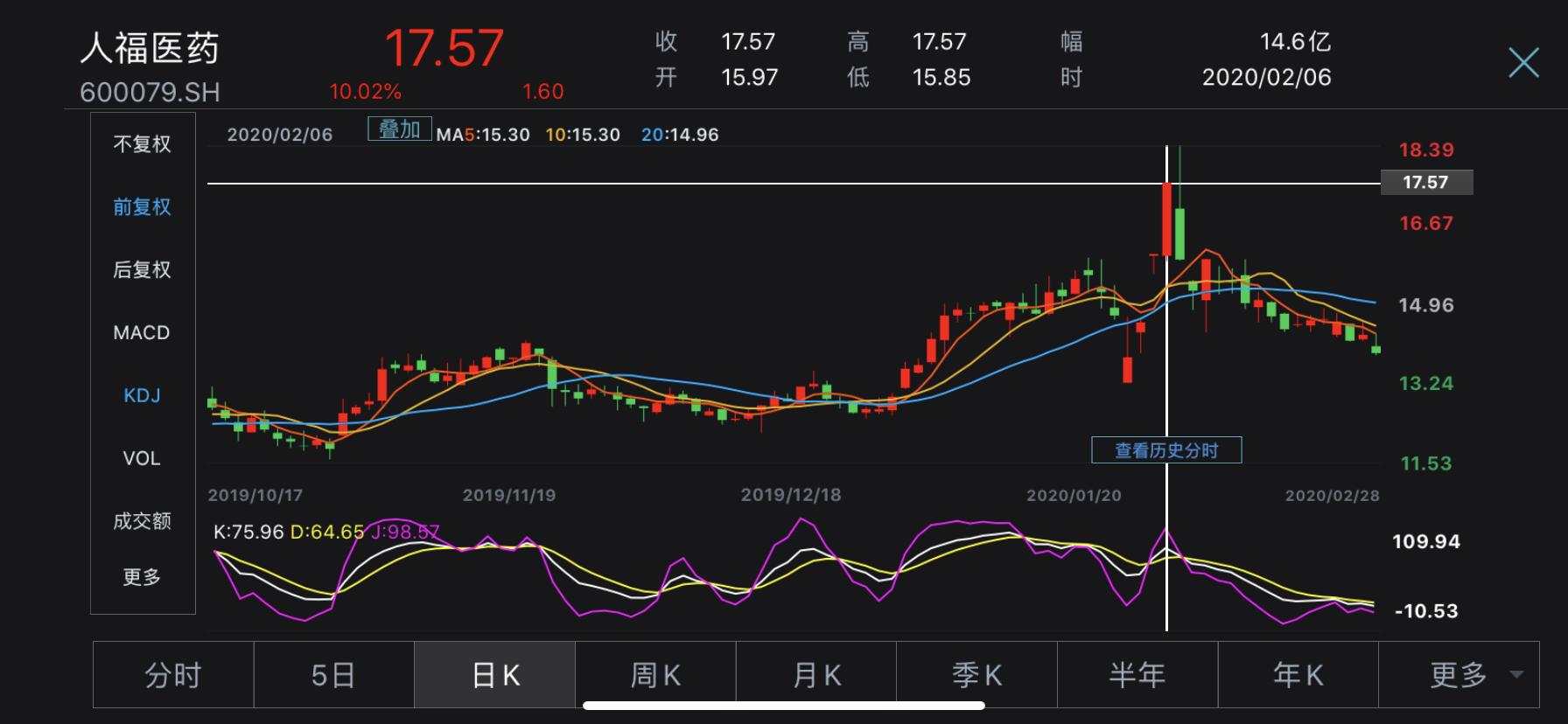Switch to 分时 tab
The height and width of the screenshot is (724, 1568).
coord(173,674)
